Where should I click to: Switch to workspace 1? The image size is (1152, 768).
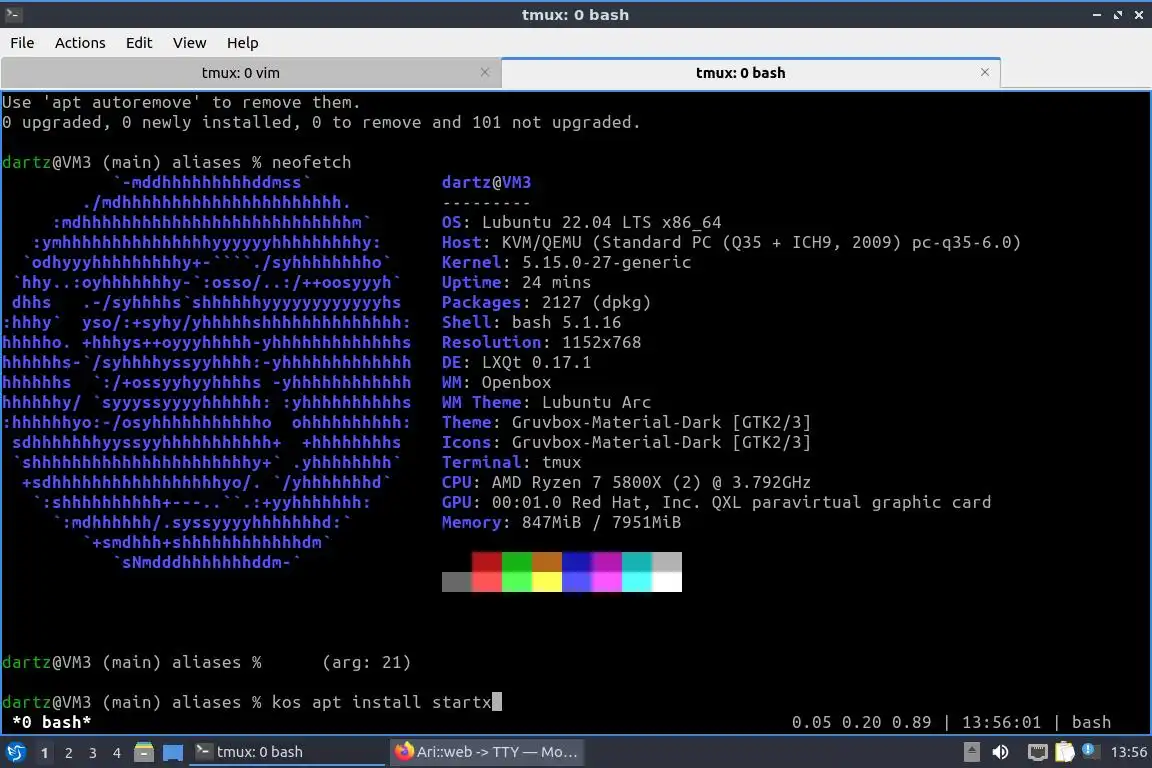point(45,753)
